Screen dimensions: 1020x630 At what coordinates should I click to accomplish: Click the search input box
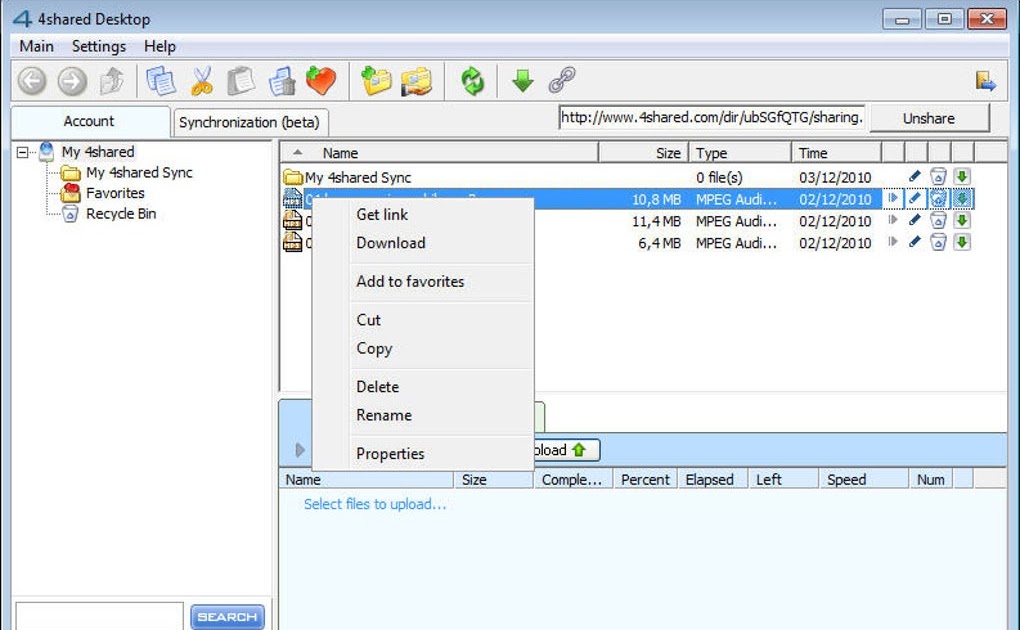point(100,616)
